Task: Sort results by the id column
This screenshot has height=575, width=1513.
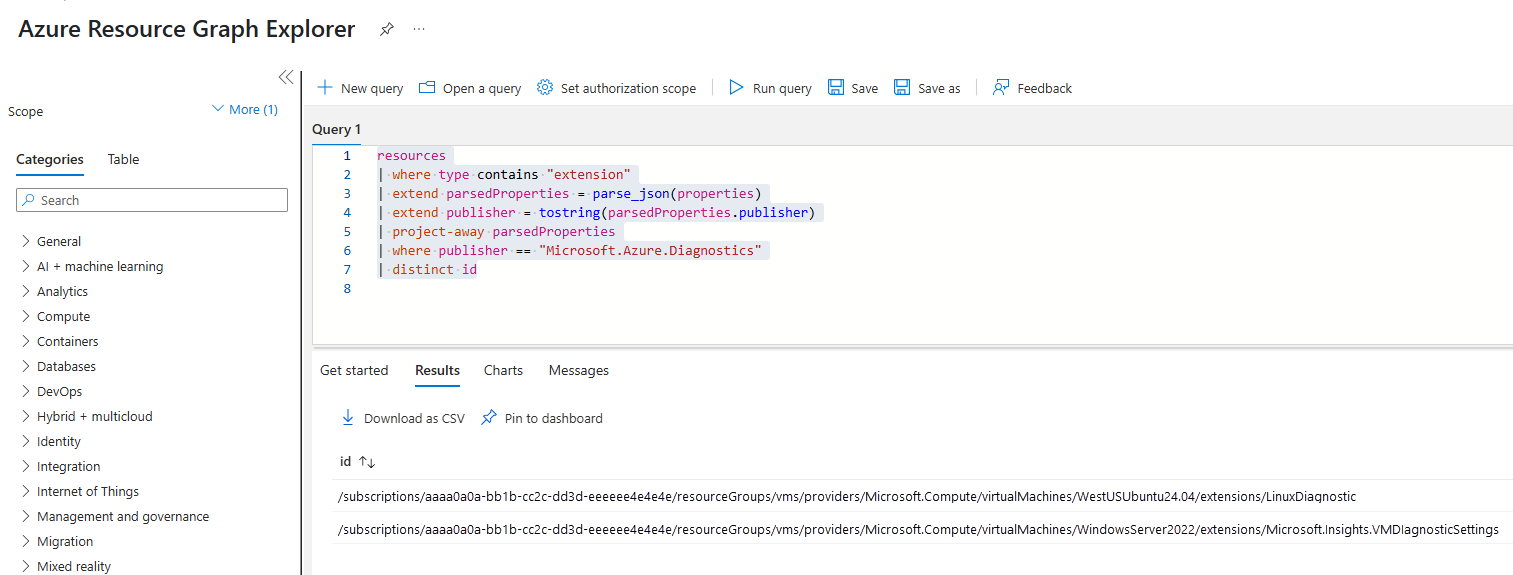Action: click(x=367, y=462)
